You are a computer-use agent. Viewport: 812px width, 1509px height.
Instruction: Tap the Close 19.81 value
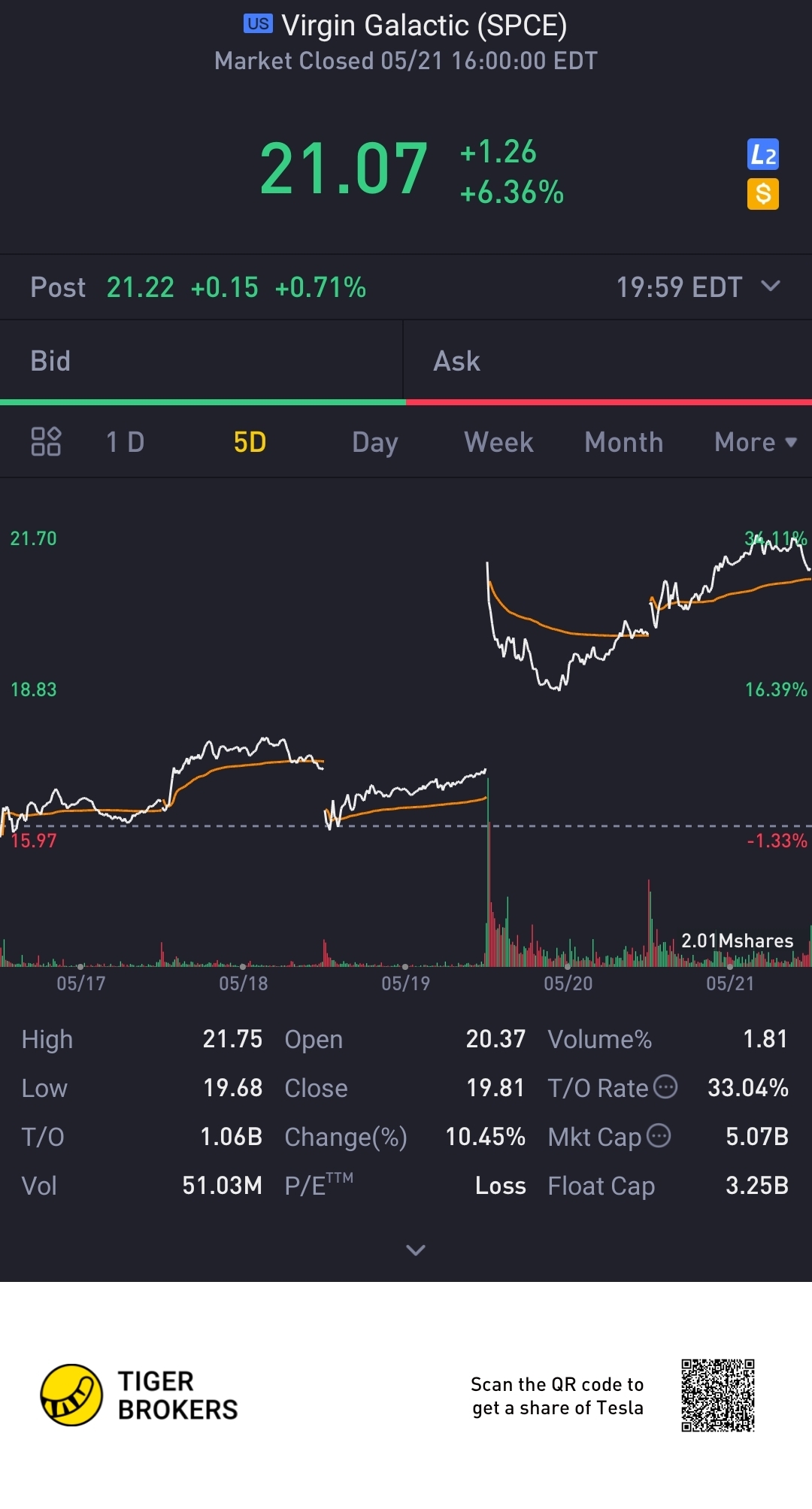(495, 1088)
